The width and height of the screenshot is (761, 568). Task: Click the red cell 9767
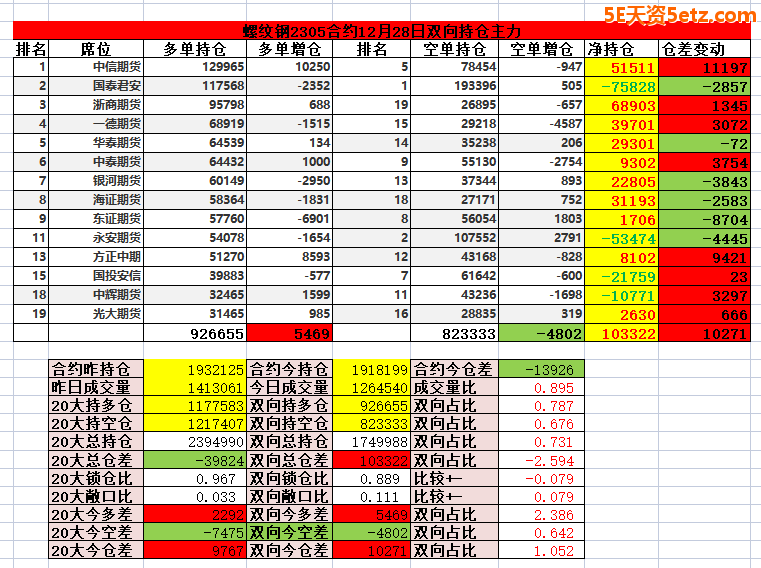(x=195, y=550)
